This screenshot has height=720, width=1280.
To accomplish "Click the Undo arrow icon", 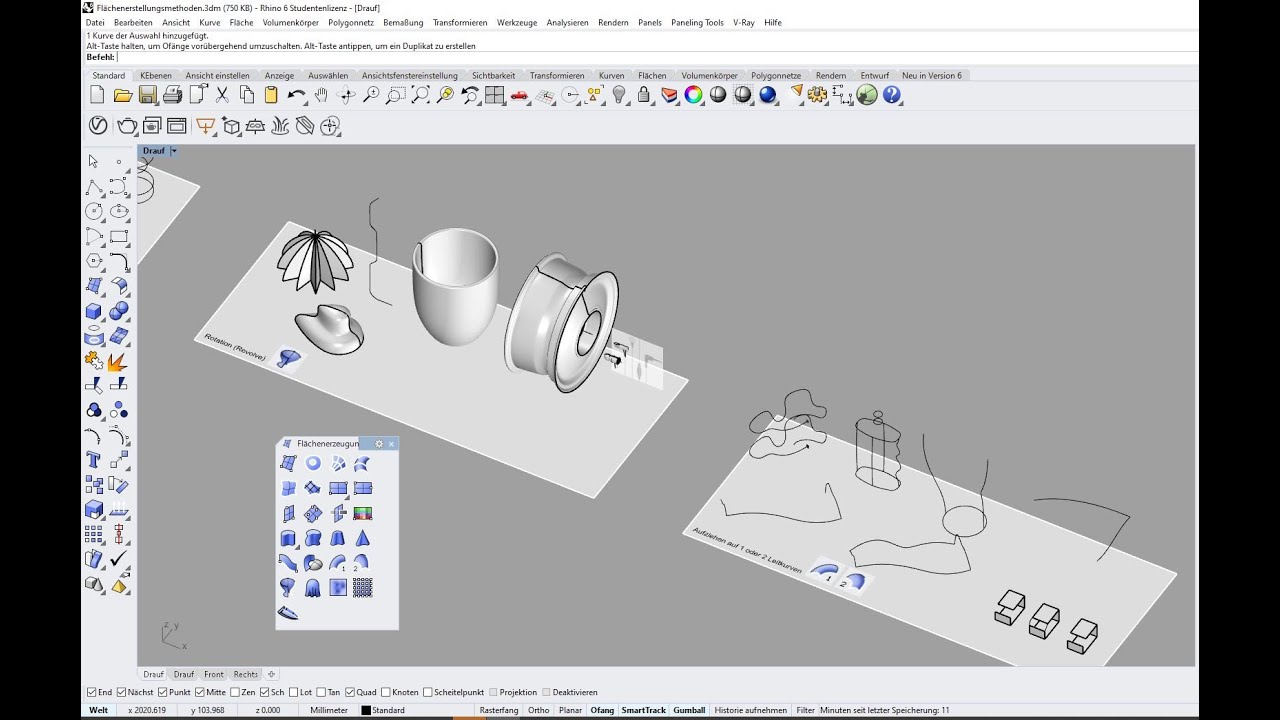I will (296, 95).
